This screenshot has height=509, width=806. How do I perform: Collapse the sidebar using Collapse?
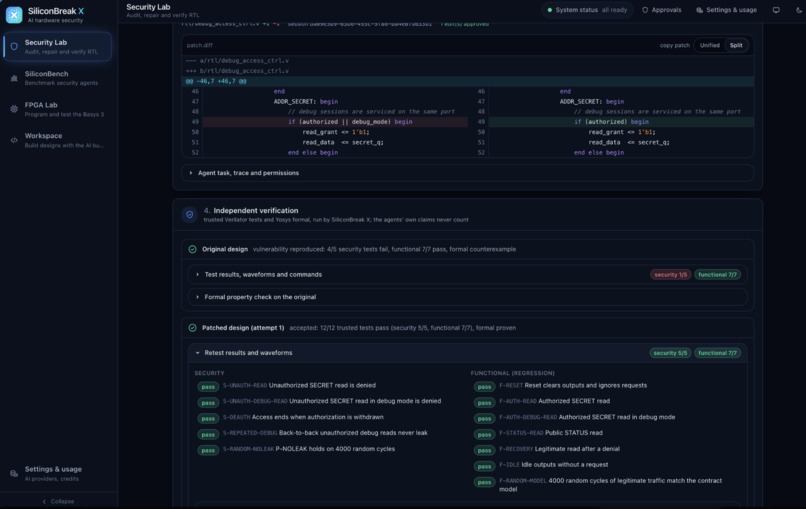[58, 501]
